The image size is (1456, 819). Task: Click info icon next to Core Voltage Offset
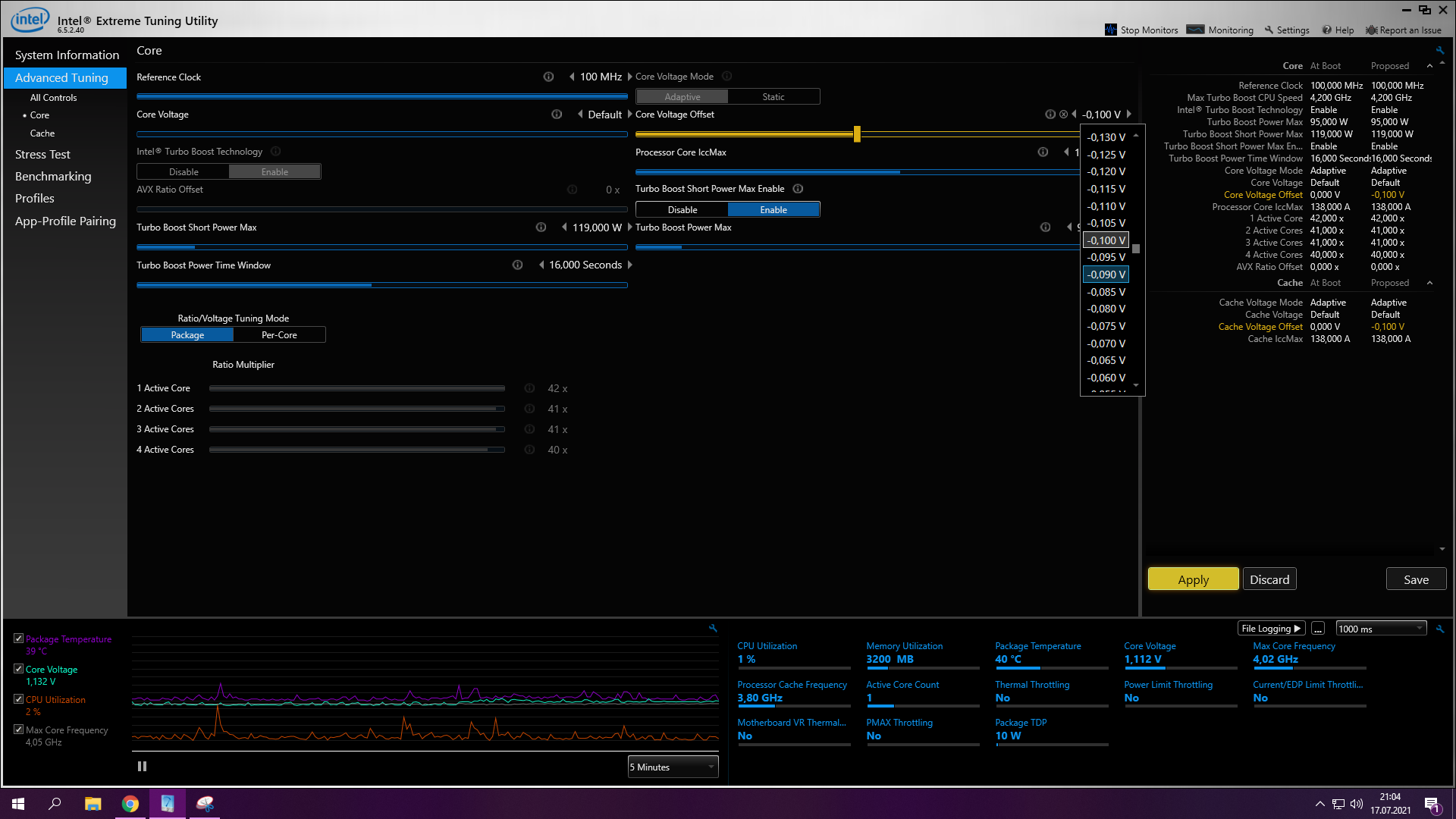tap(1050, 115)
